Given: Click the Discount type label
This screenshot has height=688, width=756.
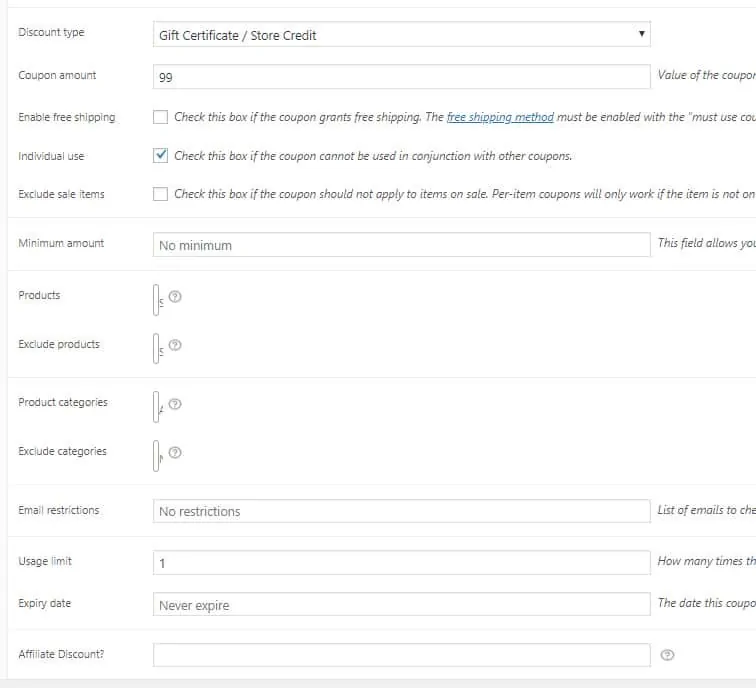Looking at the screenshot, I should [x=52, y=32].
